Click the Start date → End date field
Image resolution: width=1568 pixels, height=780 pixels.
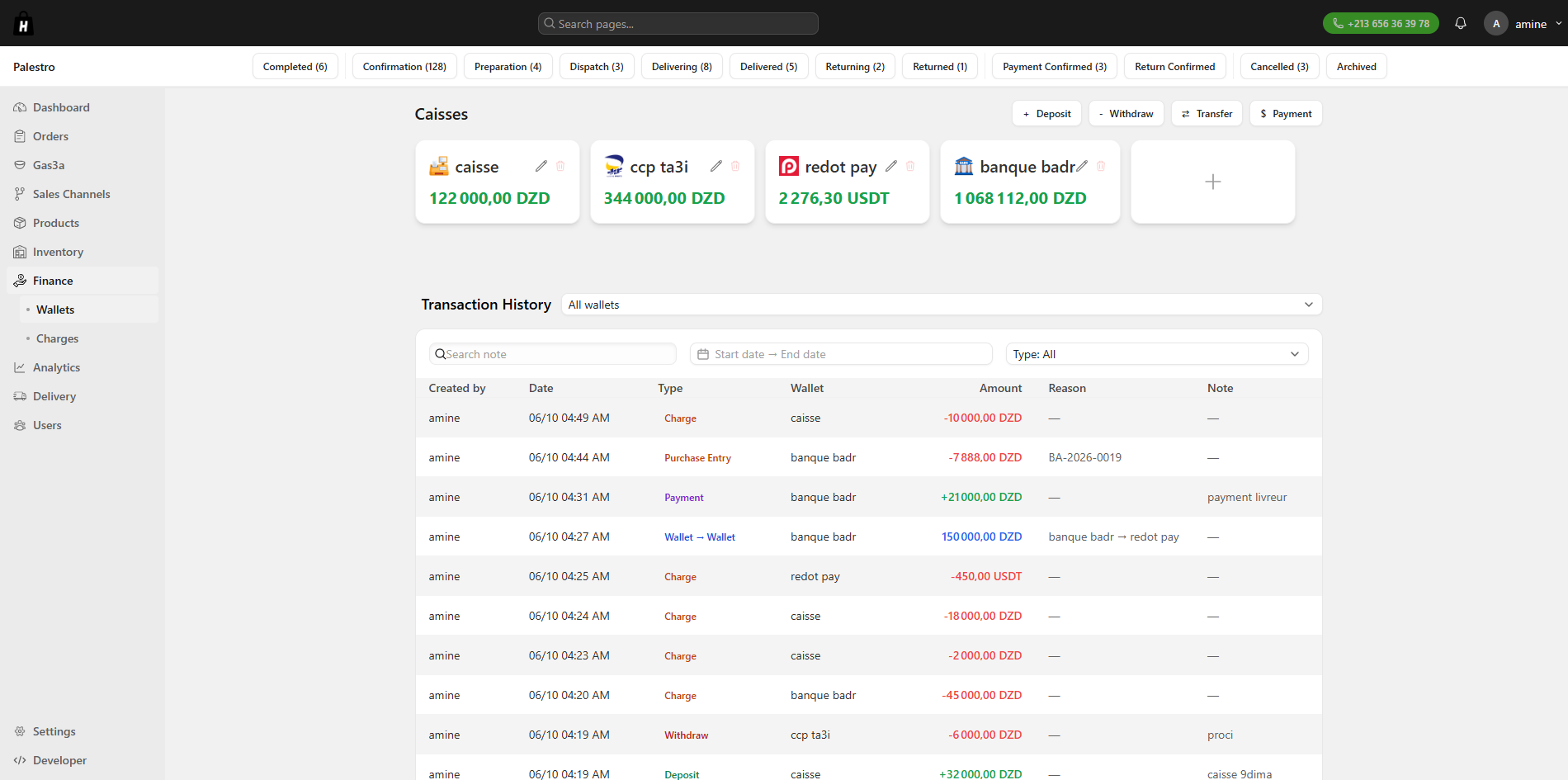point(841,354)
